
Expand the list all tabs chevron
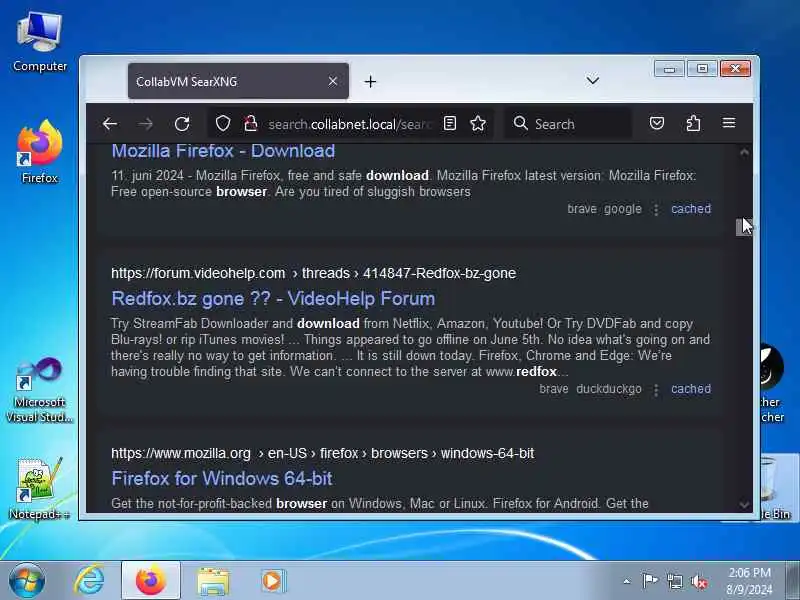pyautogui.click(x=592, y=81)
